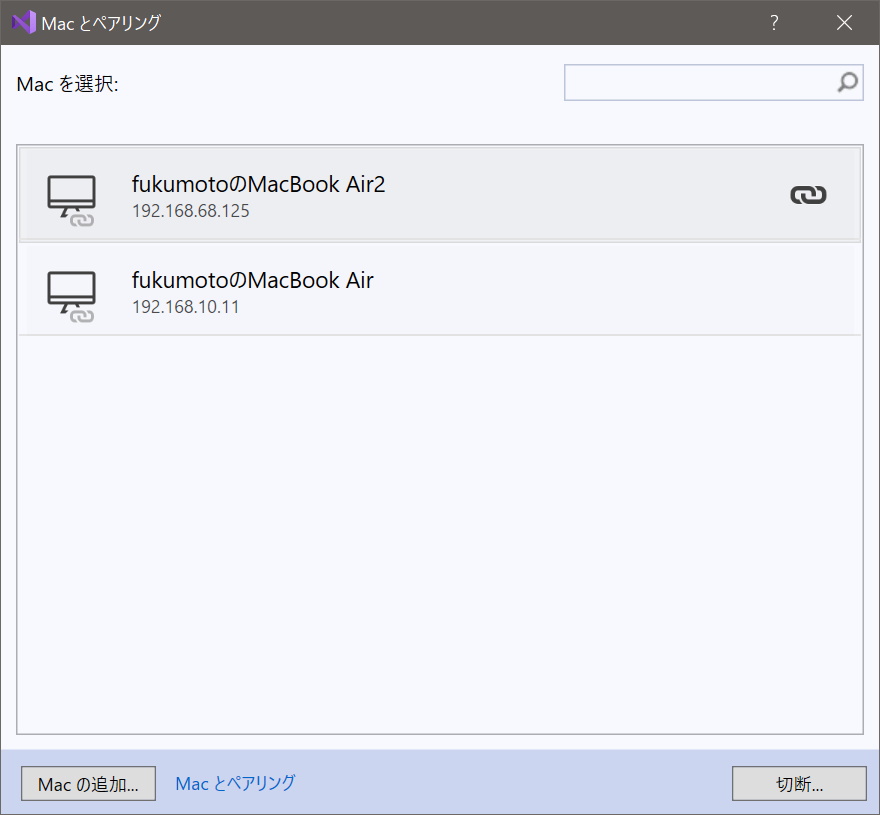Click the Mac icon for fukumotoのMacBook Air2
The image size is (880, 815).
coord(71,200)
